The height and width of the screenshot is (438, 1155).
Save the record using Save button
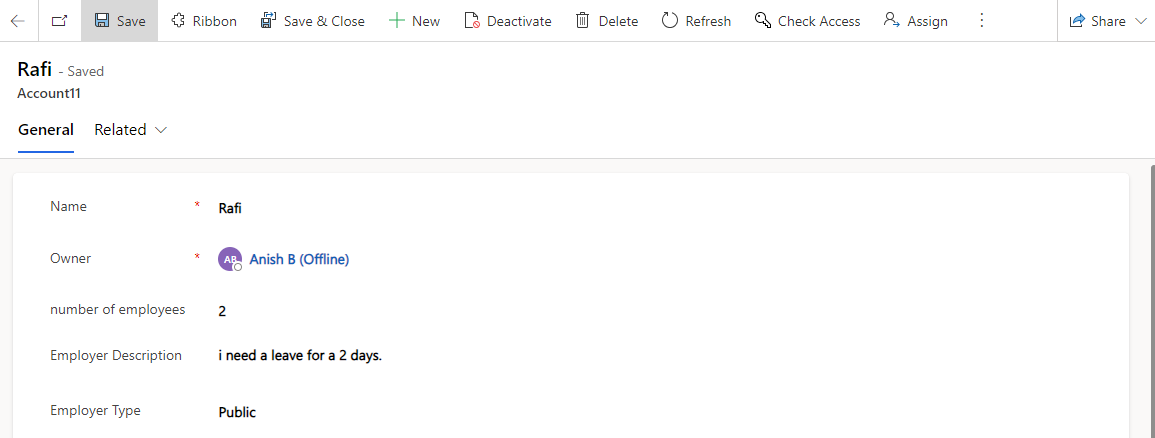point(119,21)
